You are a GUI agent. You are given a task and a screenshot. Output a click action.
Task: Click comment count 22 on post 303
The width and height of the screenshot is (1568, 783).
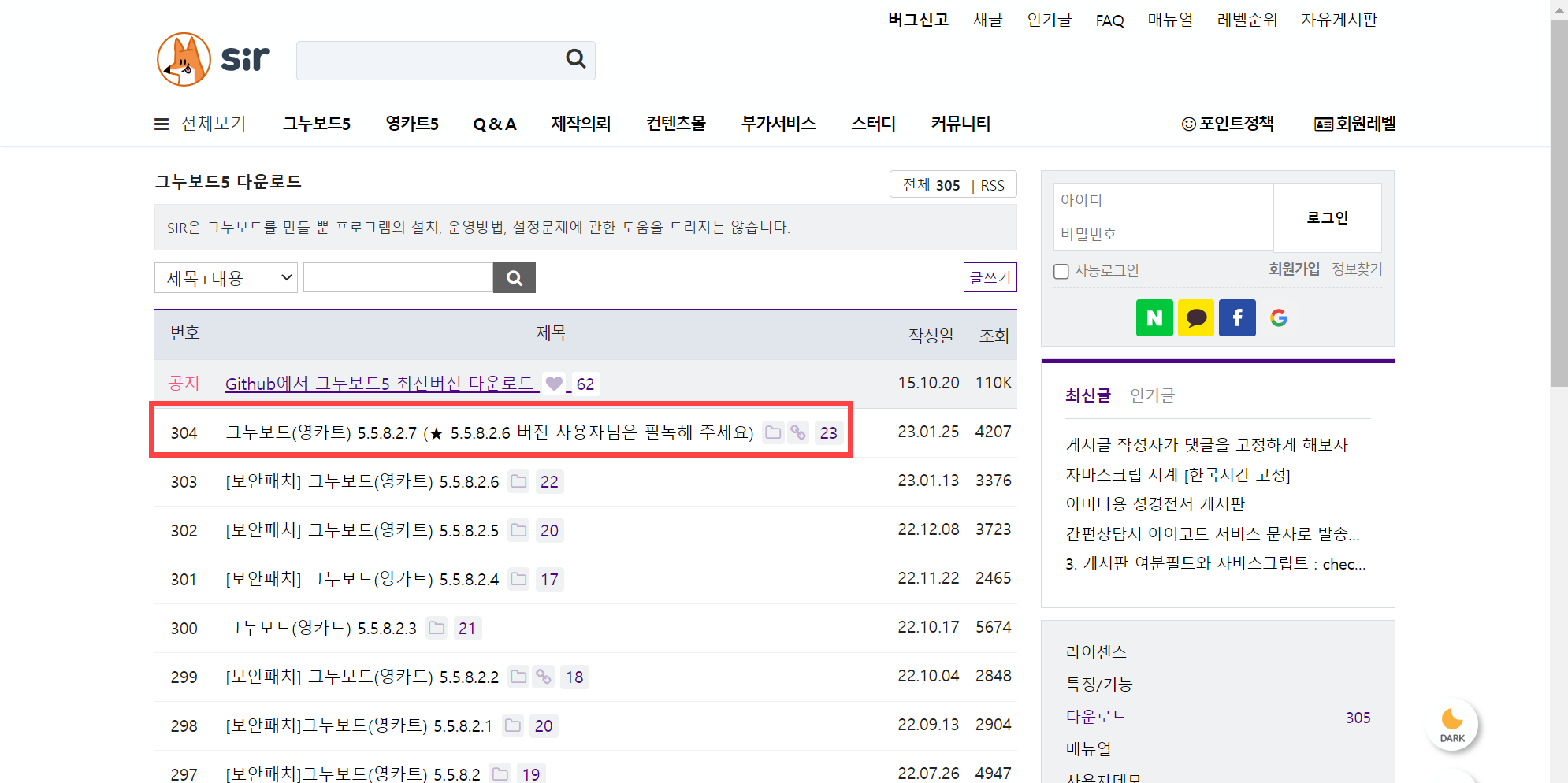pos(549,481)
